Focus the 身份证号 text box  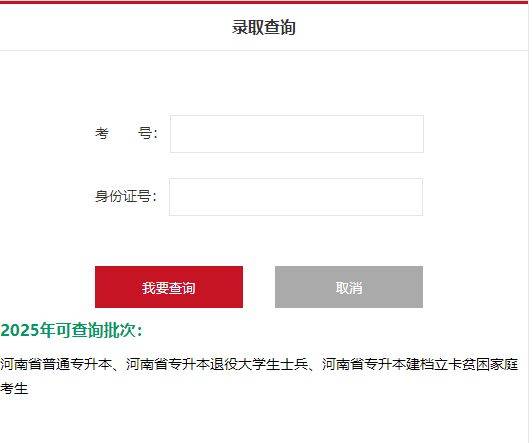click(x=296, y=197)
